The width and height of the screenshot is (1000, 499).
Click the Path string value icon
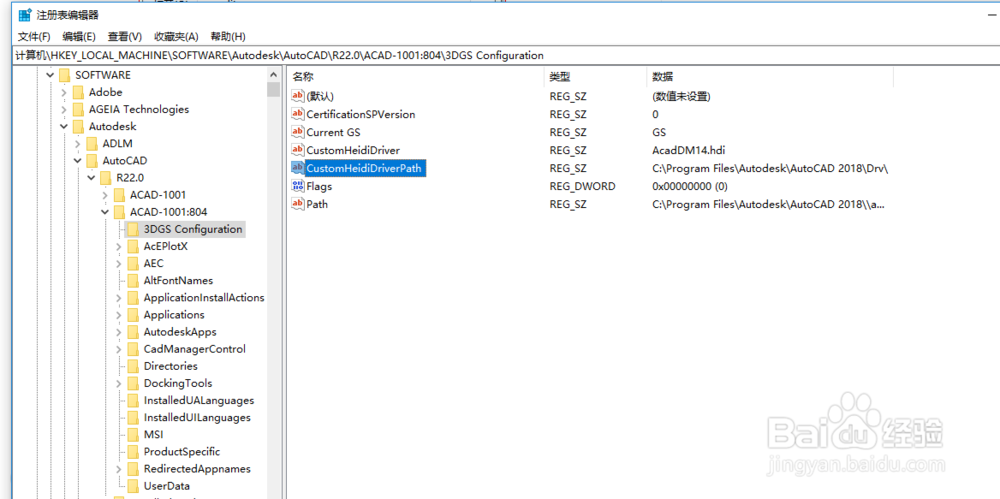pos(298,204)
